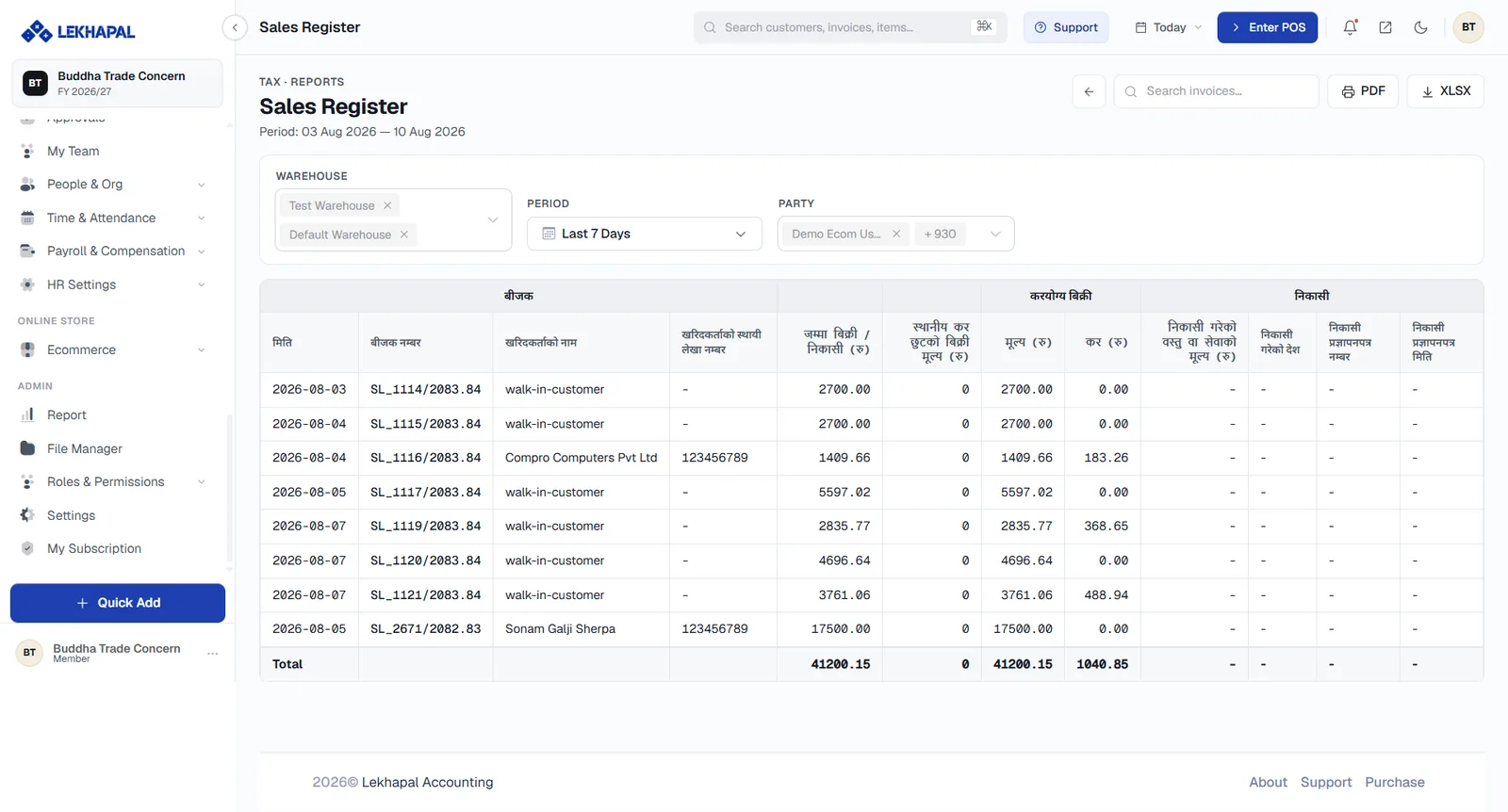This screenshot has height=812, width=1508.
Task: Toggle dark mode moon icon
Action: pyautogui.click(x=1420, y=27)
